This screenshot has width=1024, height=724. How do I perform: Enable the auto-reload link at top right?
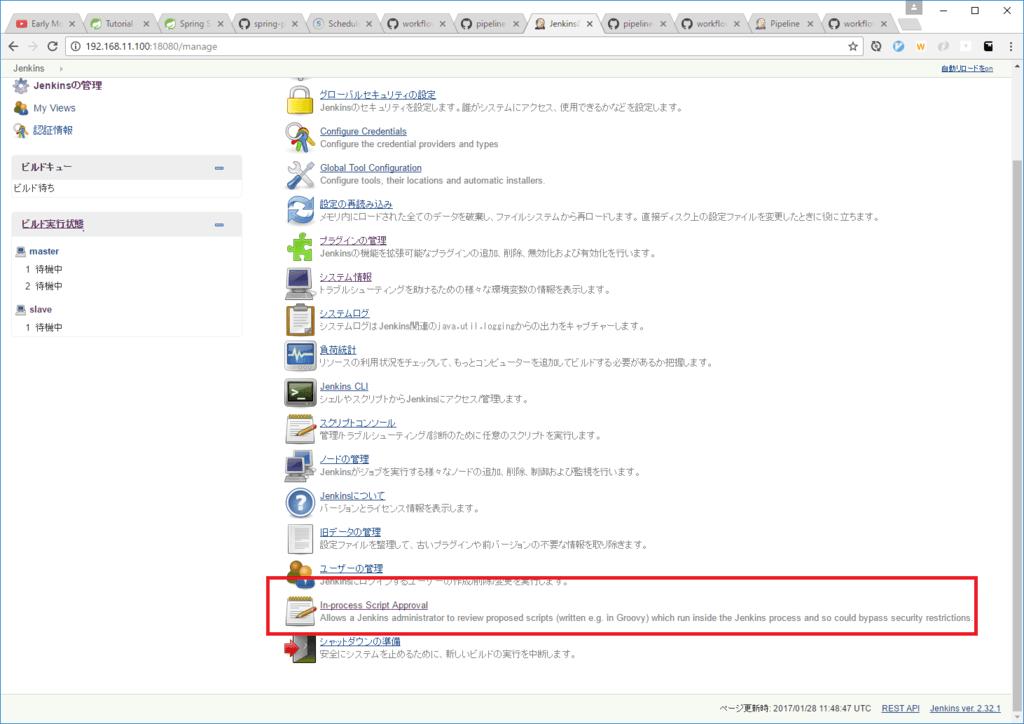(x=967, y=69)
